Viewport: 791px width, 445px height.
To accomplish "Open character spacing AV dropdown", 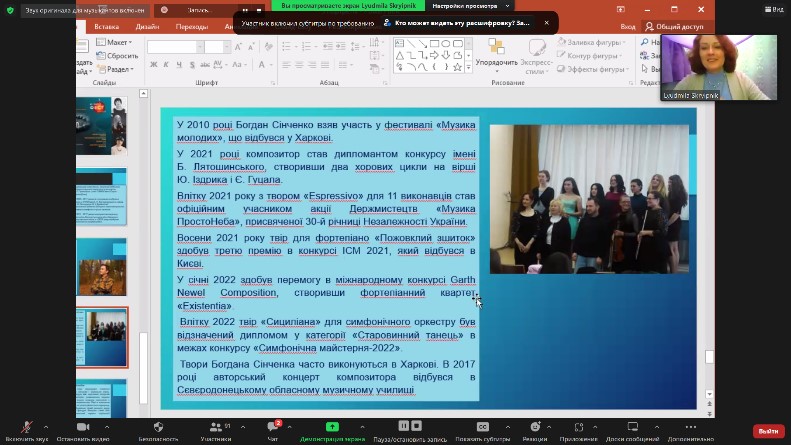I will [219, 65].
